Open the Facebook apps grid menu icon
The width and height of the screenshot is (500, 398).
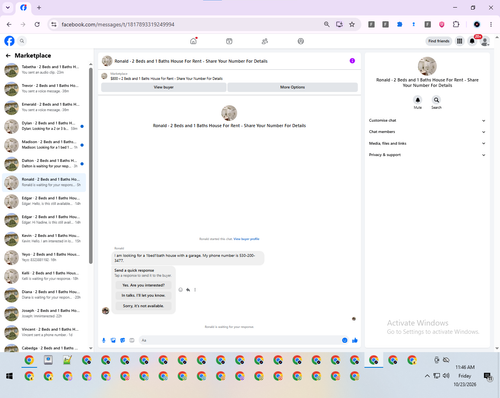coord(460,41)
